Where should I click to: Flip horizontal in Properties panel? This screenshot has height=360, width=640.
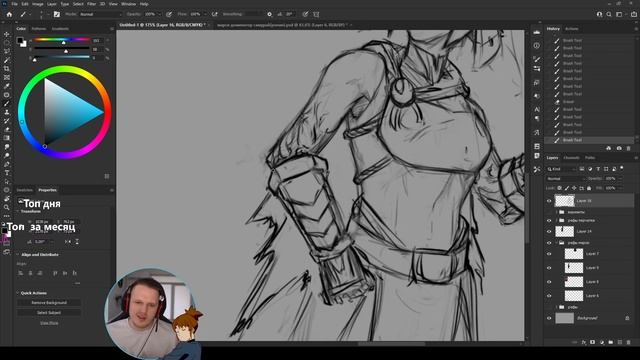[68, 242]
